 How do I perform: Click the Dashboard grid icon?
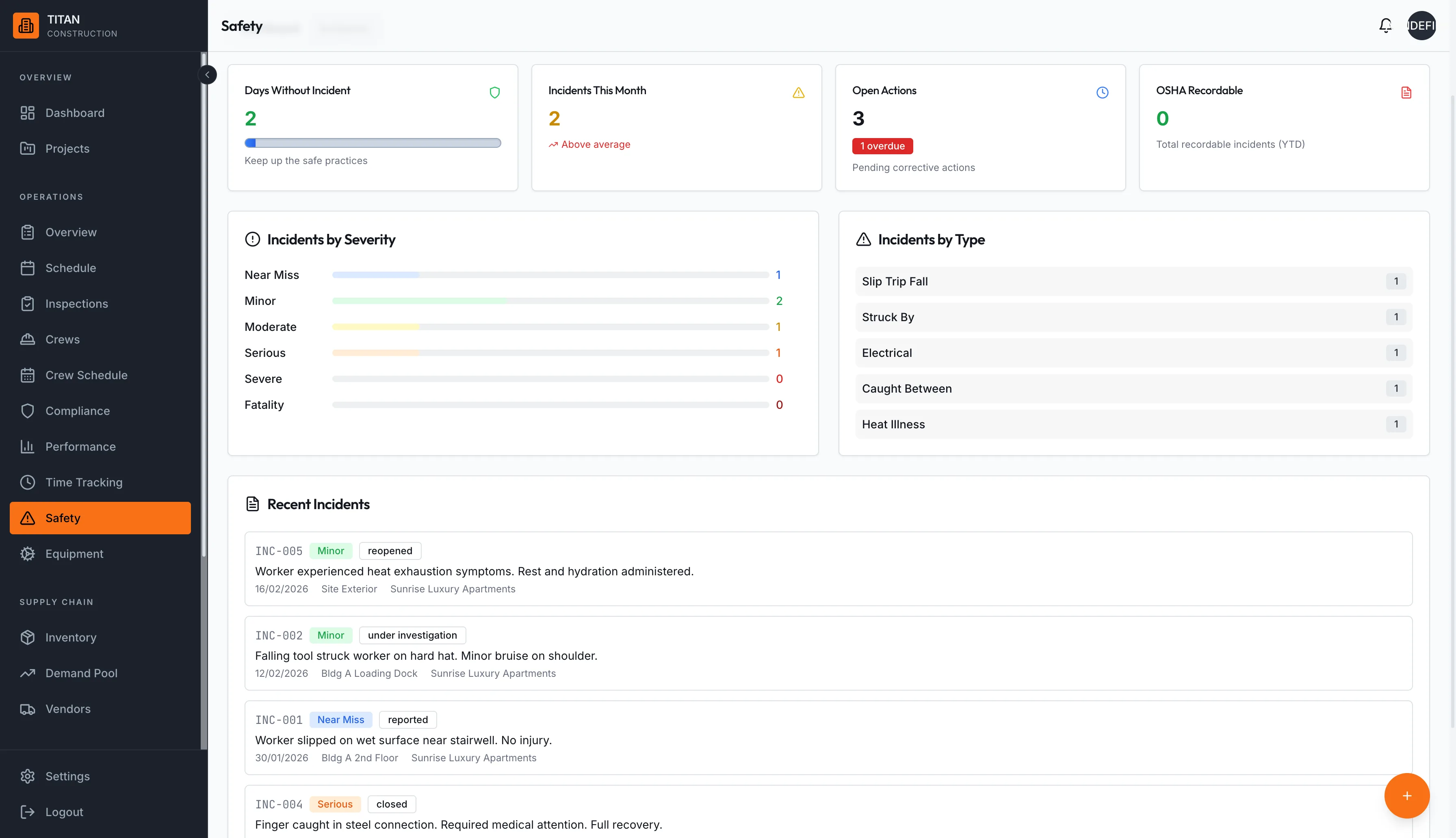pos(28,113)
